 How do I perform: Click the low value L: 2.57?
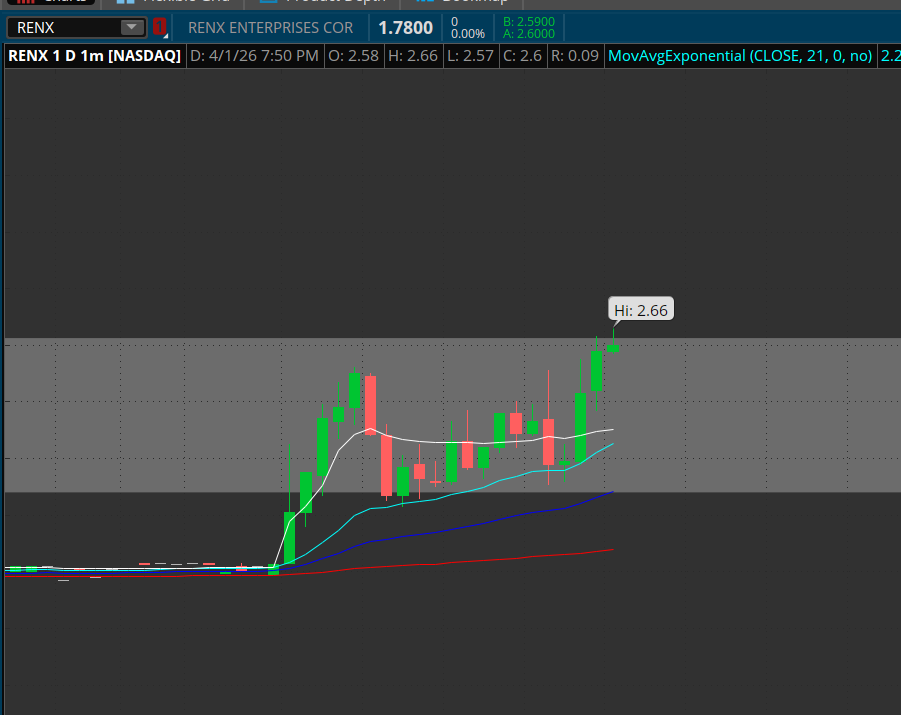470,56
